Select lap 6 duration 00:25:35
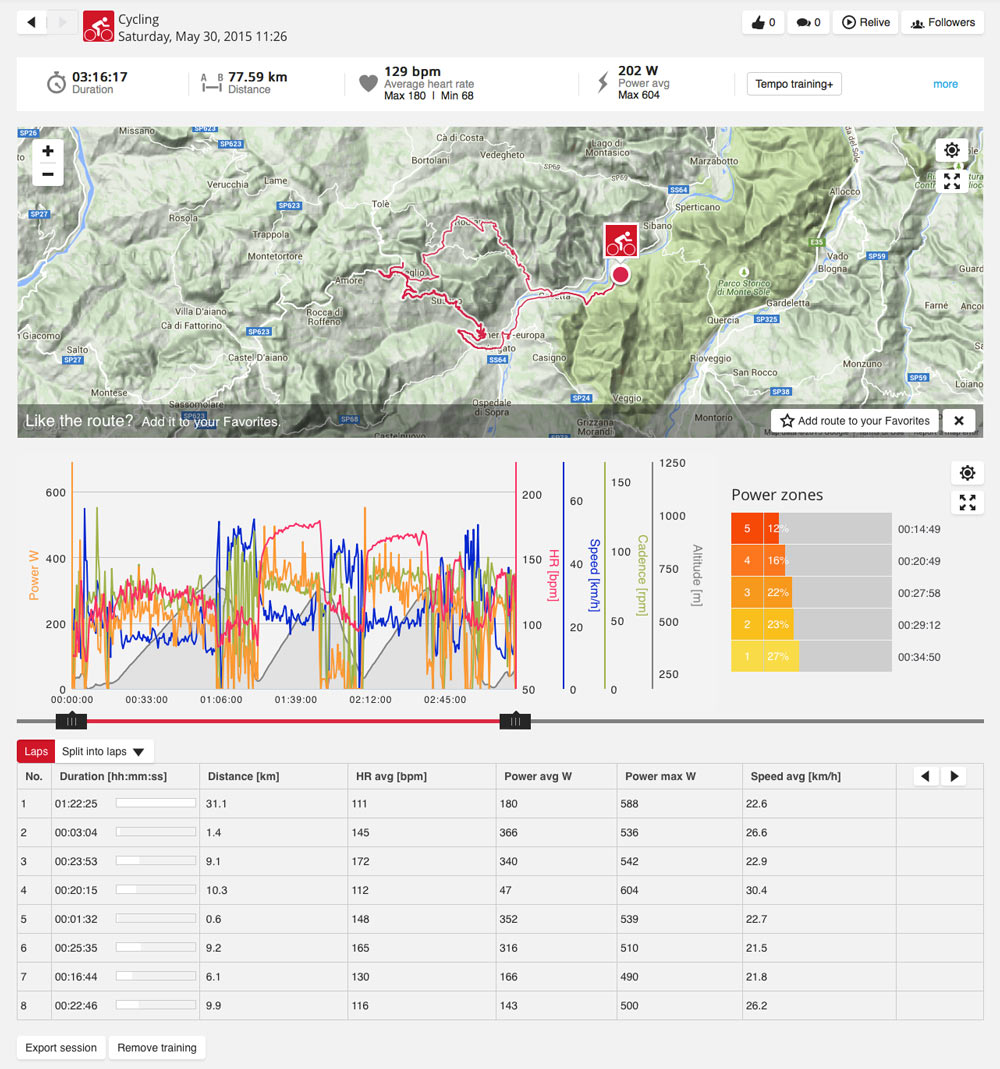 click(x=76, y=948)
